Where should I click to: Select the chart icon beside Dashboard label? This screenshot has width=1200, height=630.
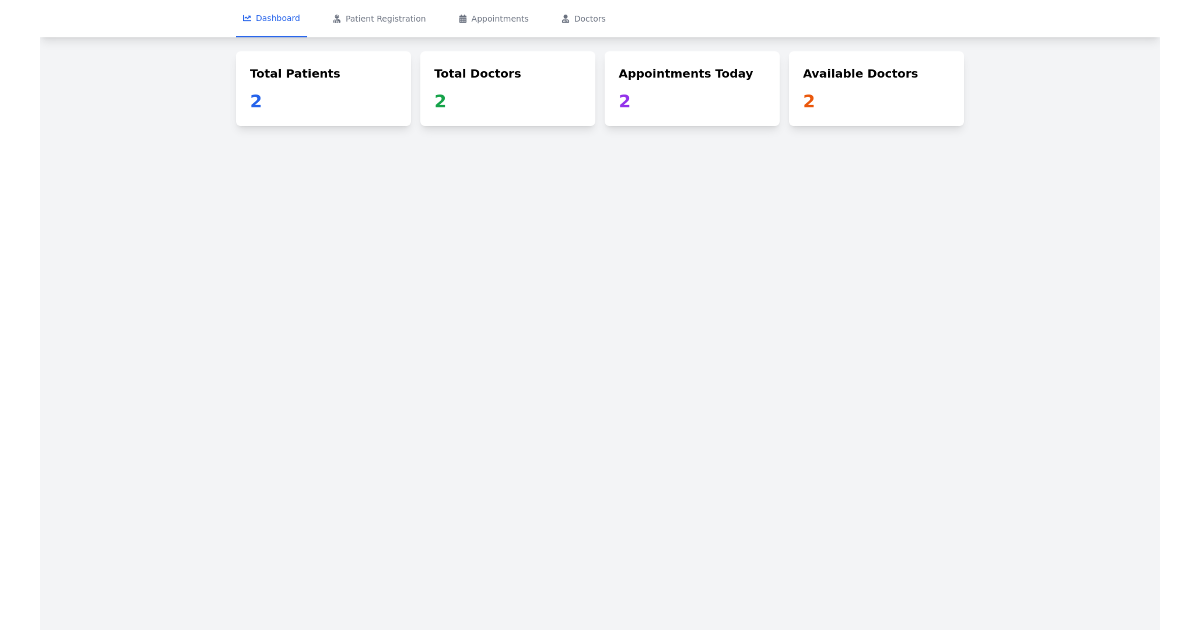[246, 17]
